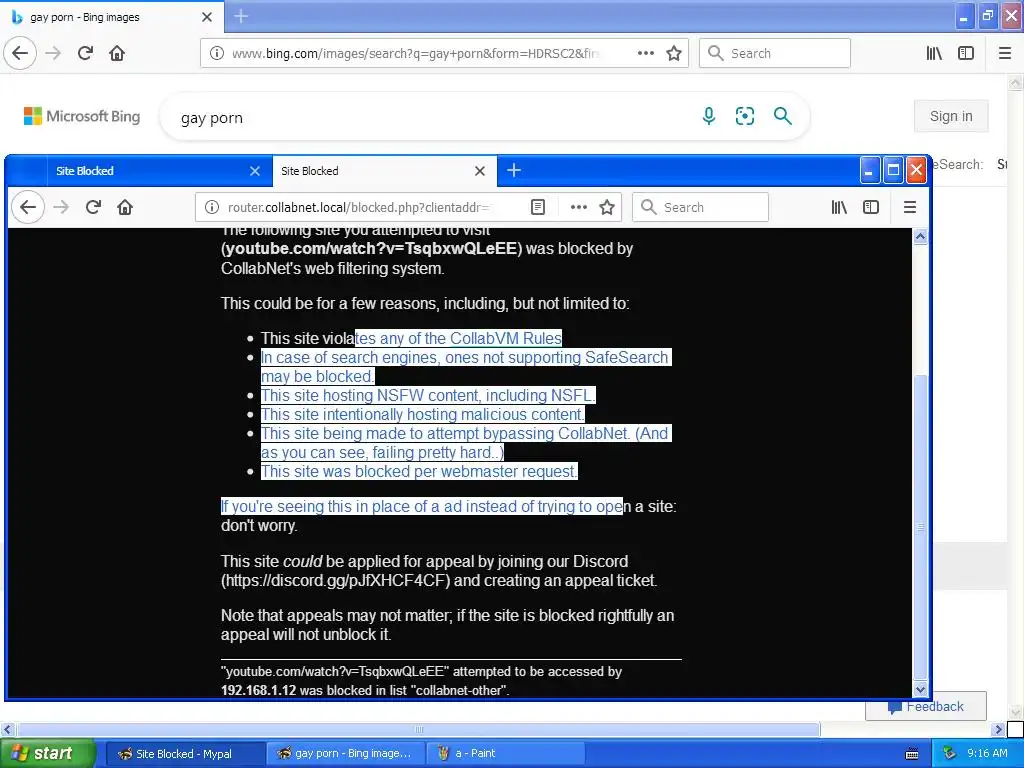Bookmark the router.collabnet.local blocked page

pos(607,207)
